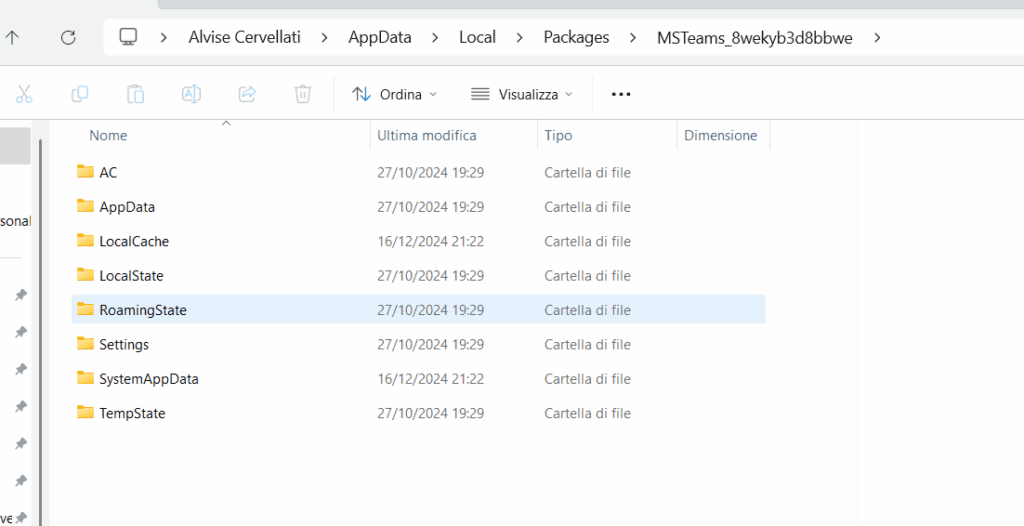Image resolution: width=1024 pixels, height=526 pixels.
Task: Open the three-dots more options menu
Action: click(x=621, y=94)
